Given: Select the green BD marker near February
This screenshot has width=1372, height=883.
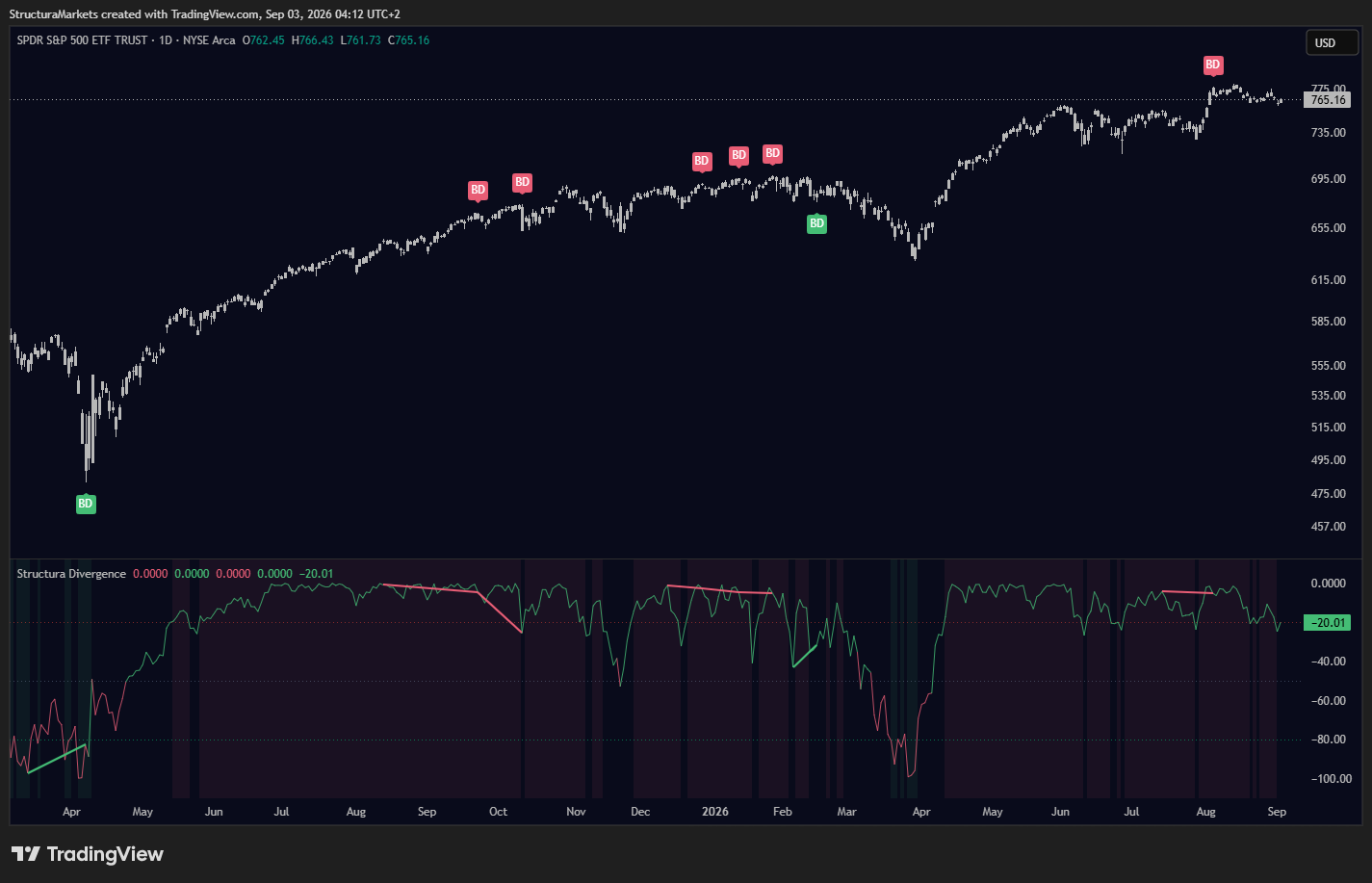Looking at the screenshot, I should (816, 223).
